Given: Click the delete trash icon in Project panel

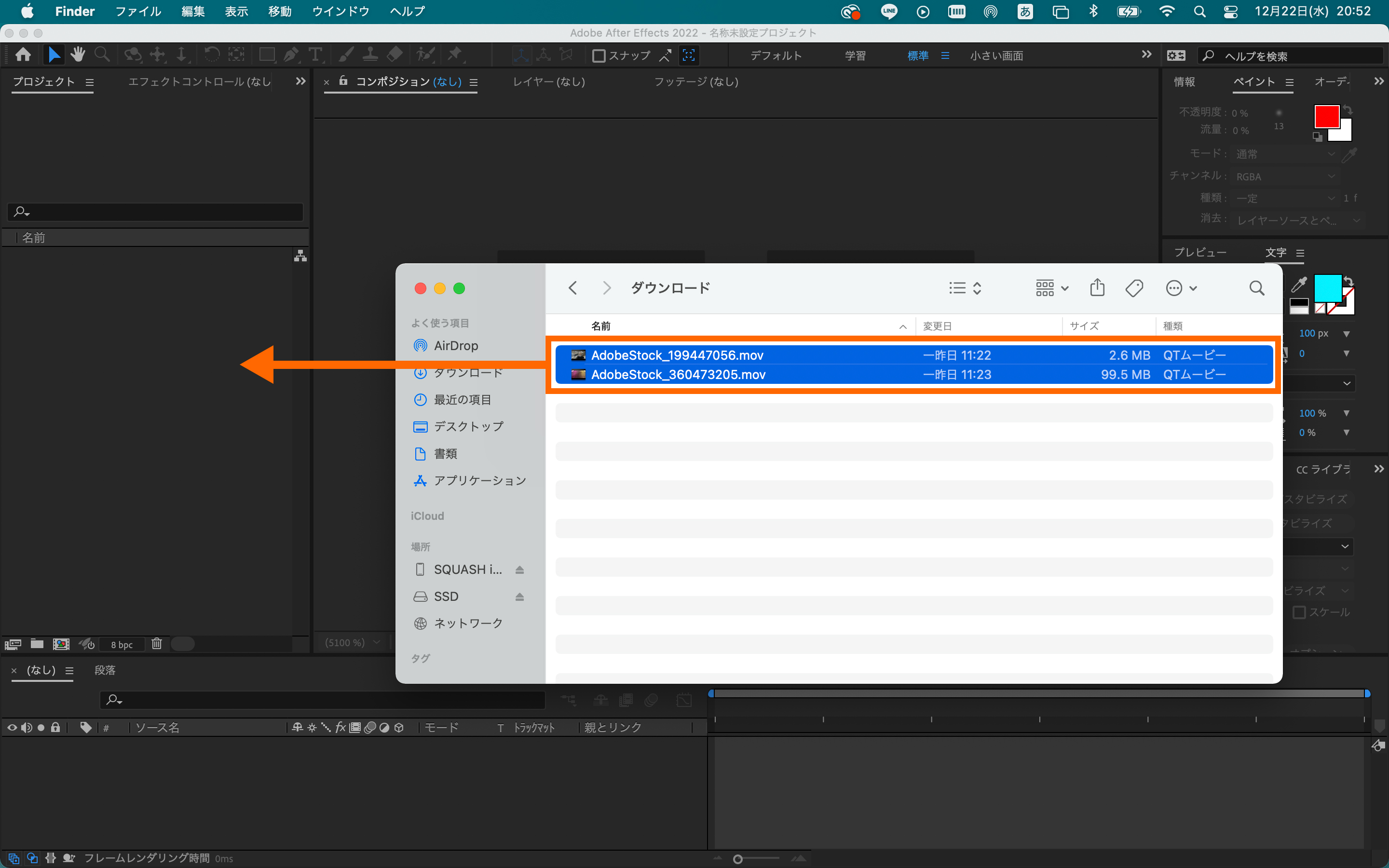Looking at the screenshot, I should (157, 644).
